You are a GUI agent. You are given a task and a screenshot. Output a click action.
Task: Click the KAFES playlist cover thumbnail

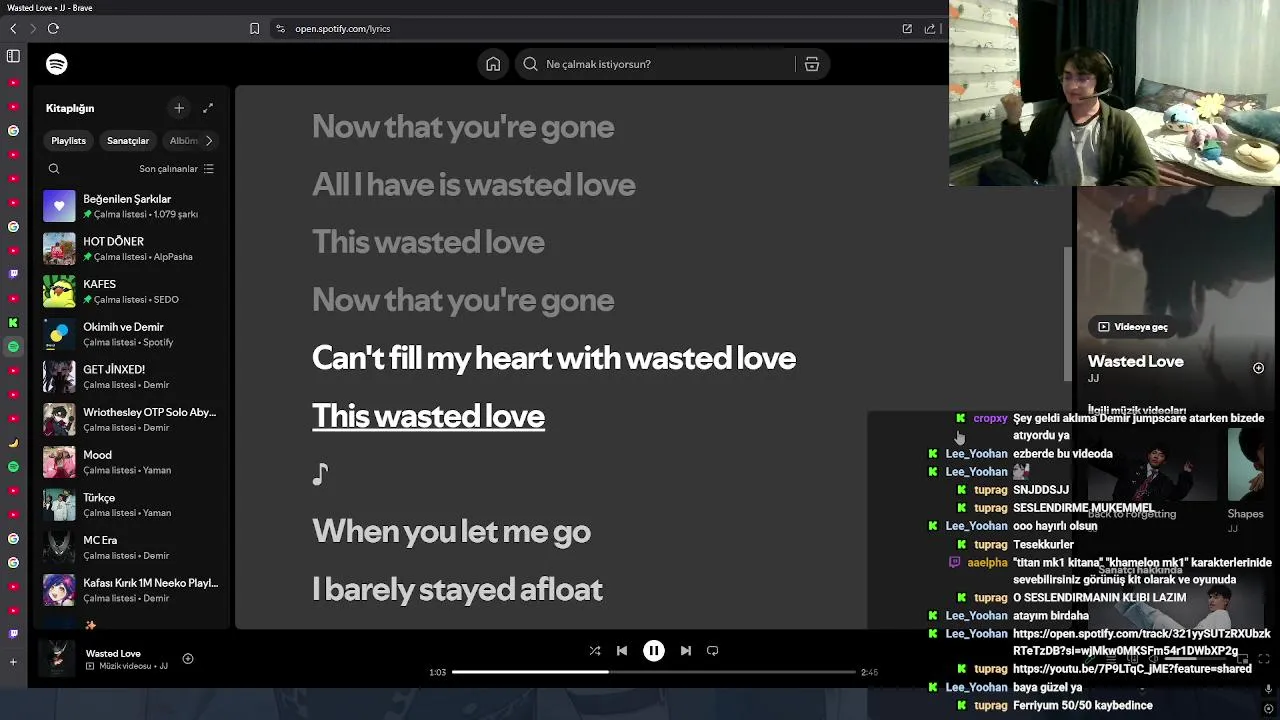pyautogui.click(x=59, y=291)
